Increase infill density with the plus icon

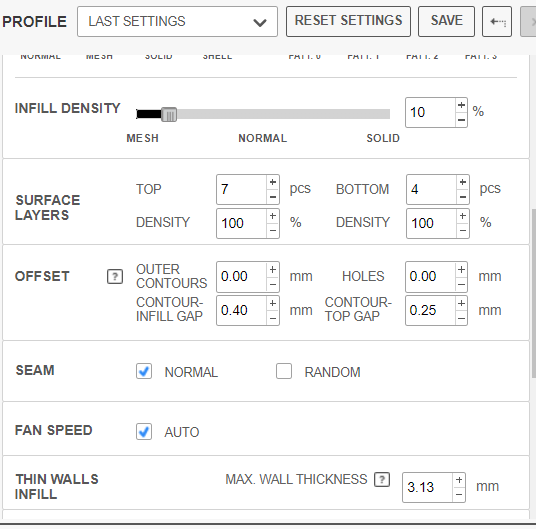(461, 105)
